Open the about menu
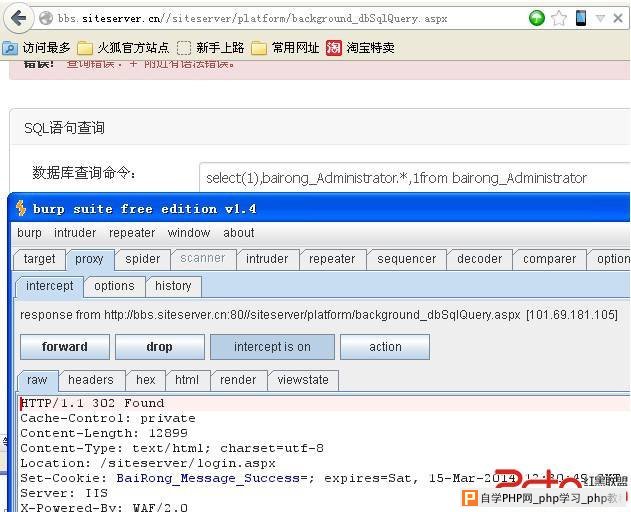The width and height of the screenshot is (631, 512). tap(239, 233)
